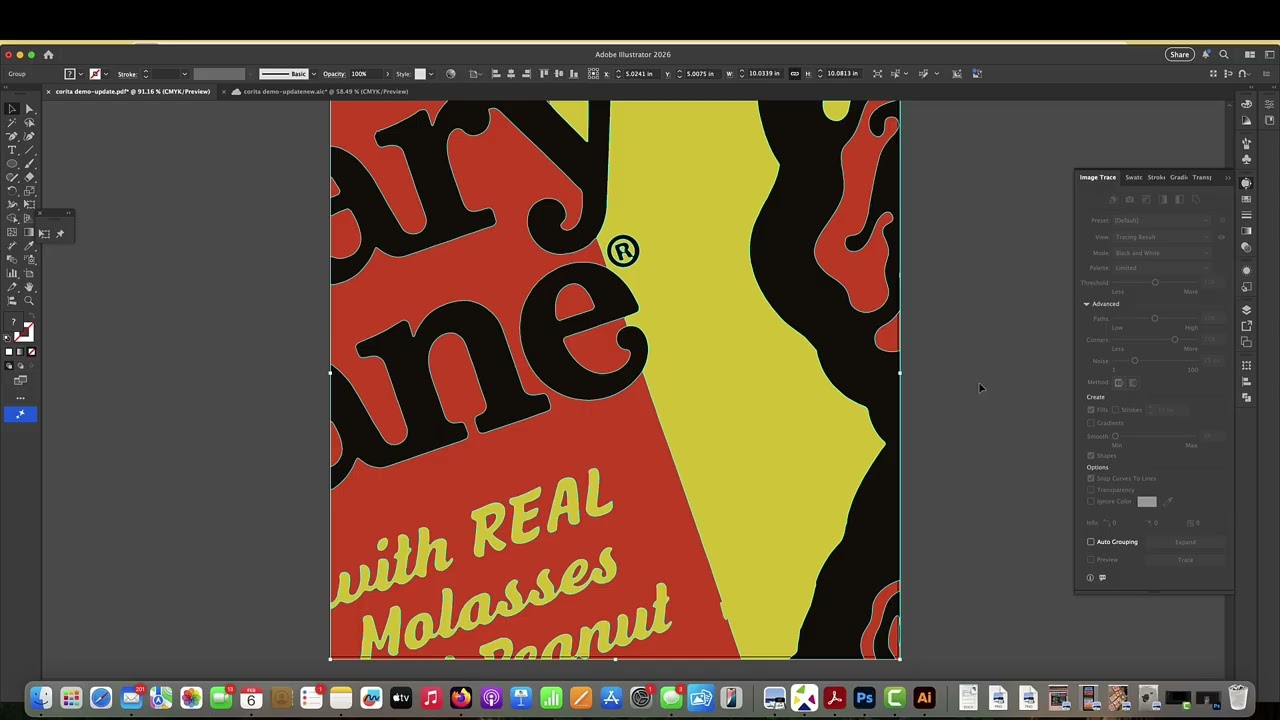
Task: Open the Stroke weight dropdown
Action: [x=184, y=74]
